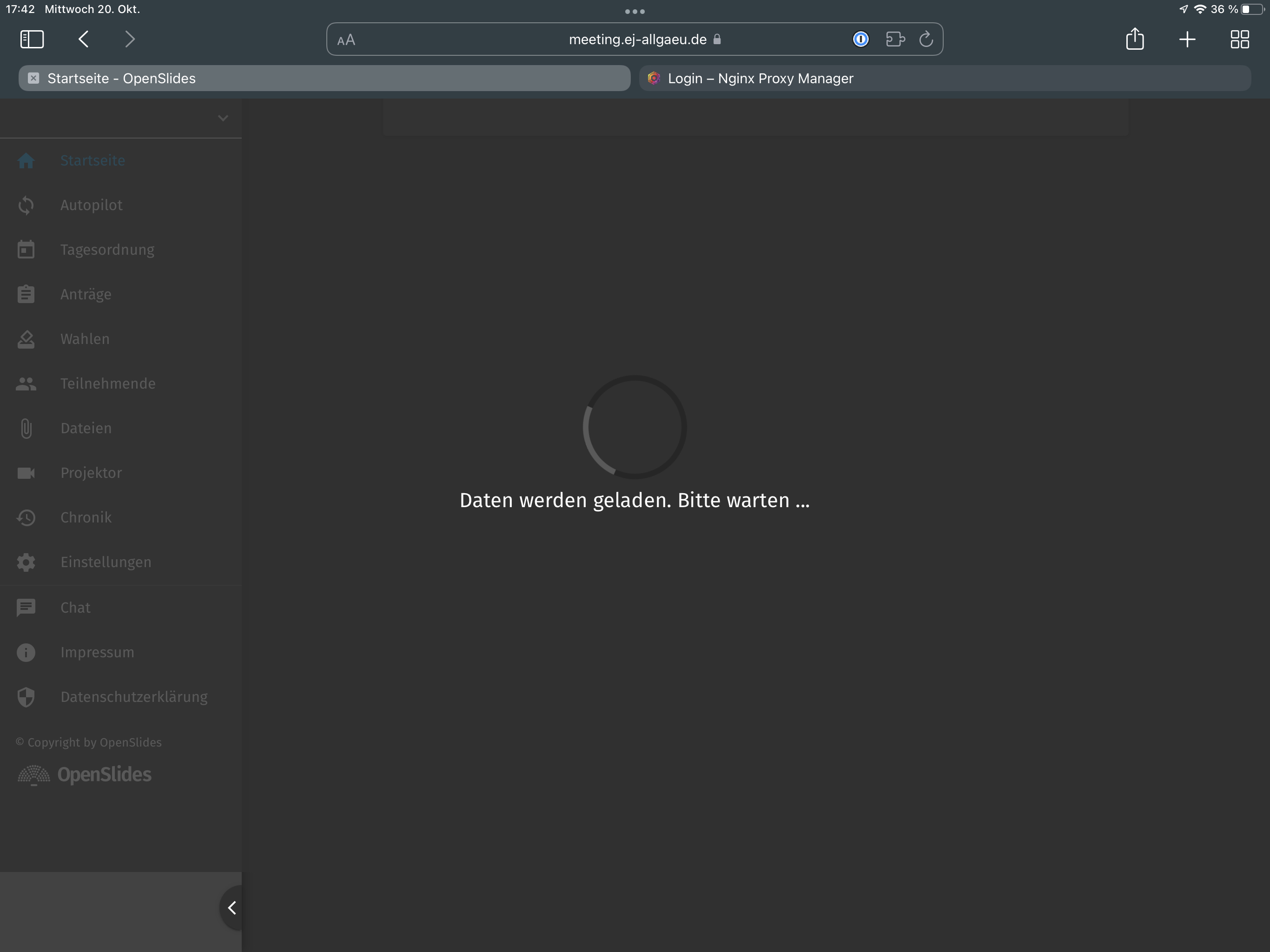Image resolution: width=1270 pixels, height=952 pixels.
Task: Click the Copyright by OpenSlides text
Action: click(x=89, y=742)
